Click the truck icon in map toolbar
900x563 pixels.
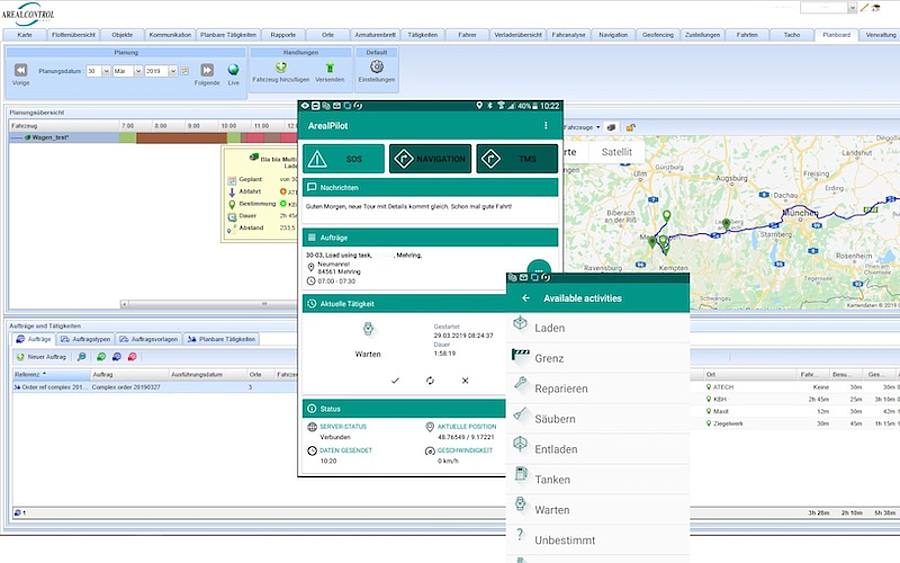612,127
